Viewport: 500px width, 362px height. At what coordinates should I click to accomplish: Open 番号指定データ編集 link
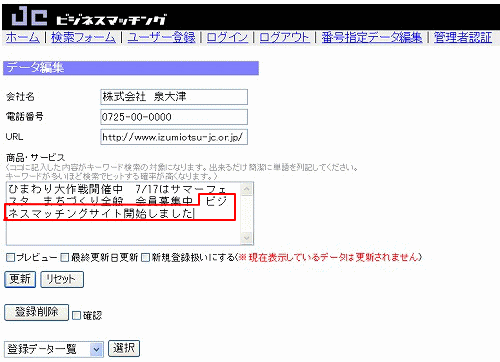(372, 37)
